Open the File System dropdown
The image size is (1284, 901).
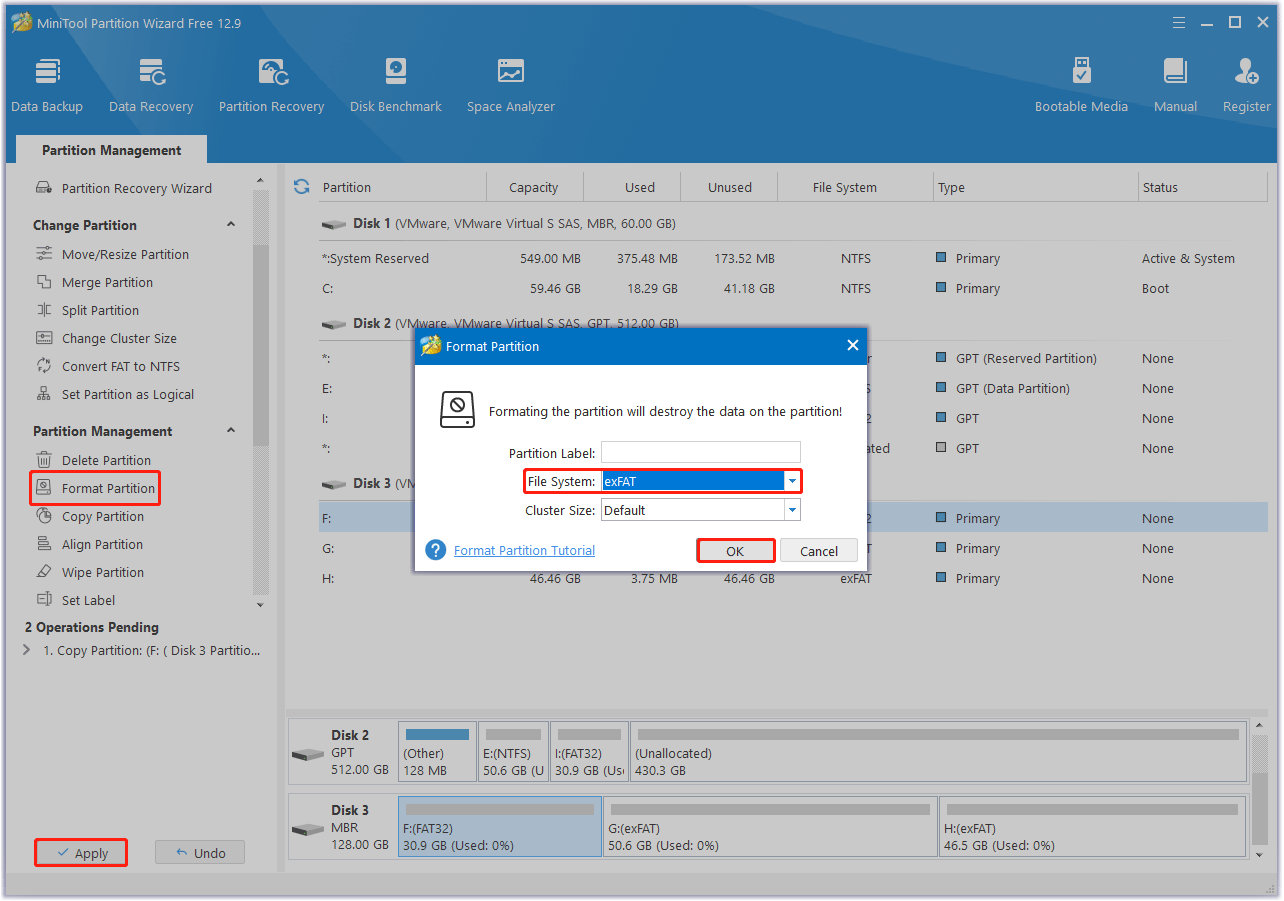(792, 481)
